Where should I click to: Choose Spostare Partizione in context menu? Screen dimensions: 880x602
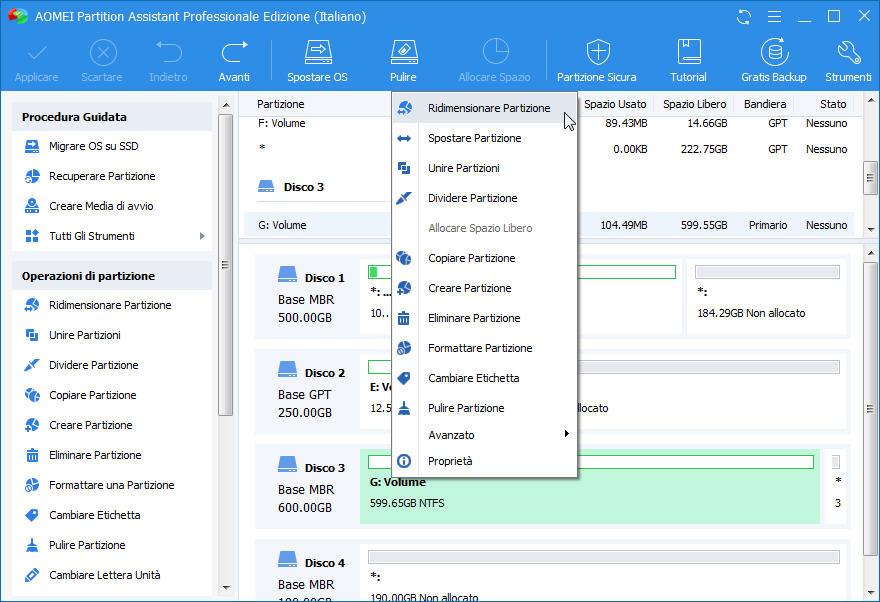(485, 139)
